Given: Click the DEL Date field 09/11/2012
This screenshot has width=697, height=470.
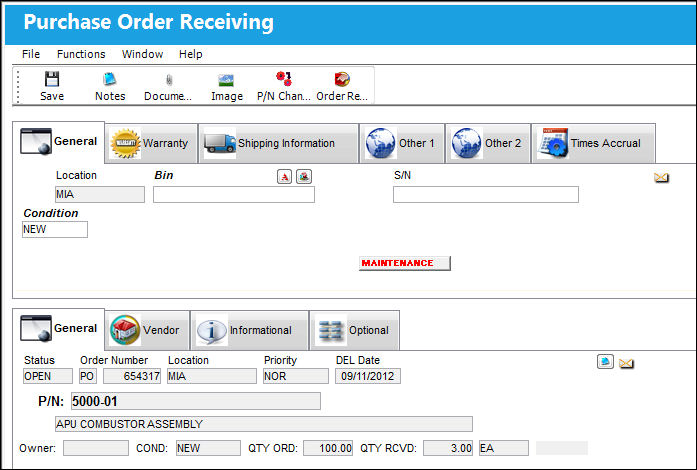Looking at the screenshot, I should [368, 376].
